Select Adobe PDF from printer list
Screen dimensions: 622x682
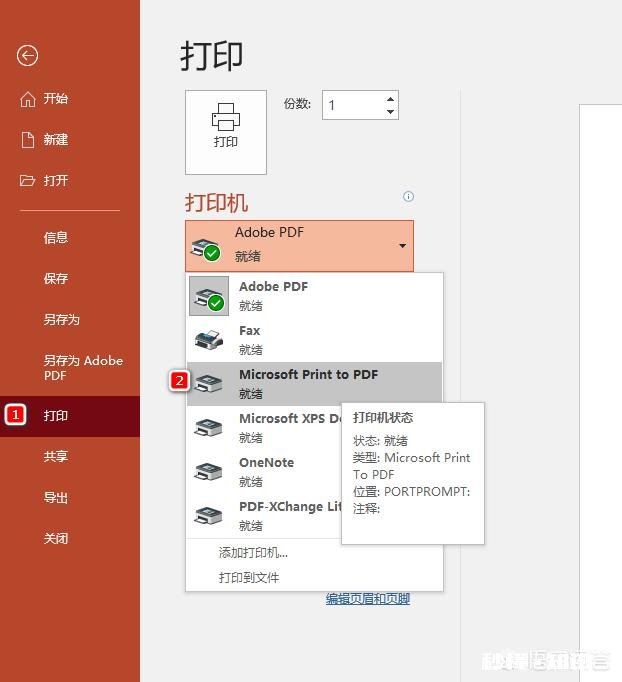coord(314,296)
